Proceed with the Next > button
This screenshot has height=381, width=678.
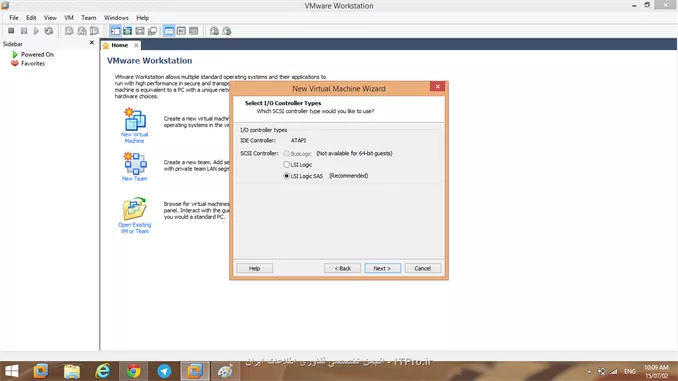pos(382,269)
